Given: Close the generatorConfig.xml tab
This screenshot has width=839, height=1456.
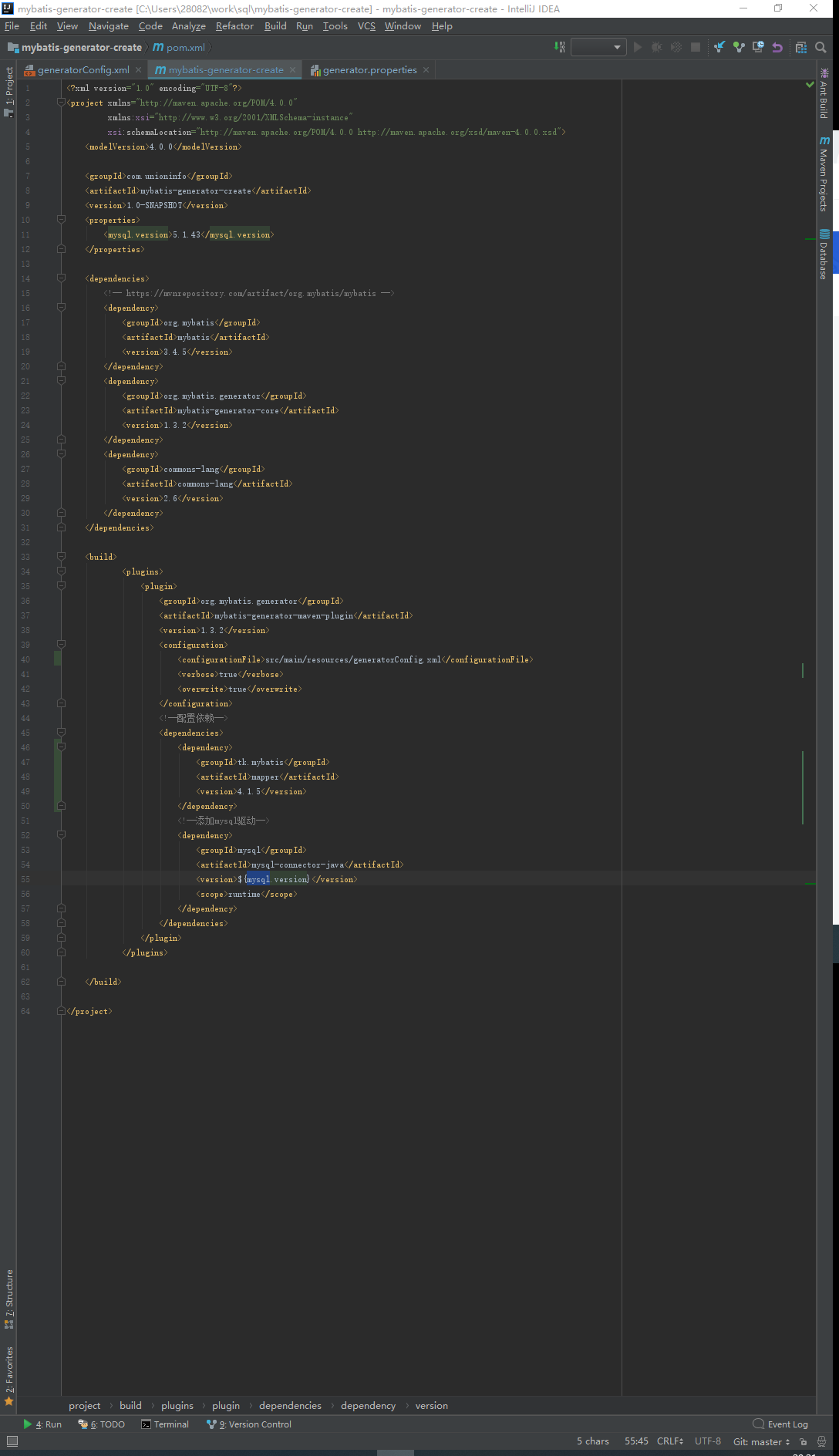Looking at the screenshot, I should pos(139,69).
